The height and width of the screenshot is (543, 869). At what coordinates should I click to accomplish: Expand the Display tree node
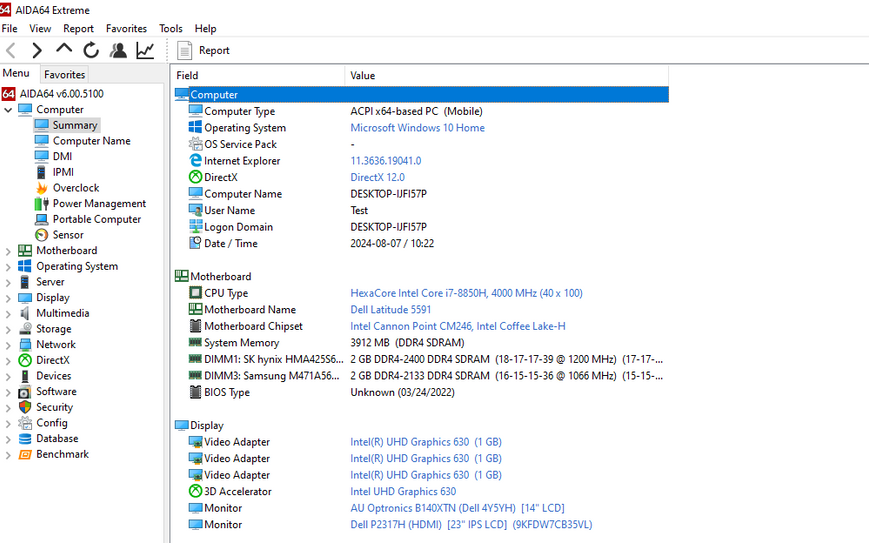(8, 298)
